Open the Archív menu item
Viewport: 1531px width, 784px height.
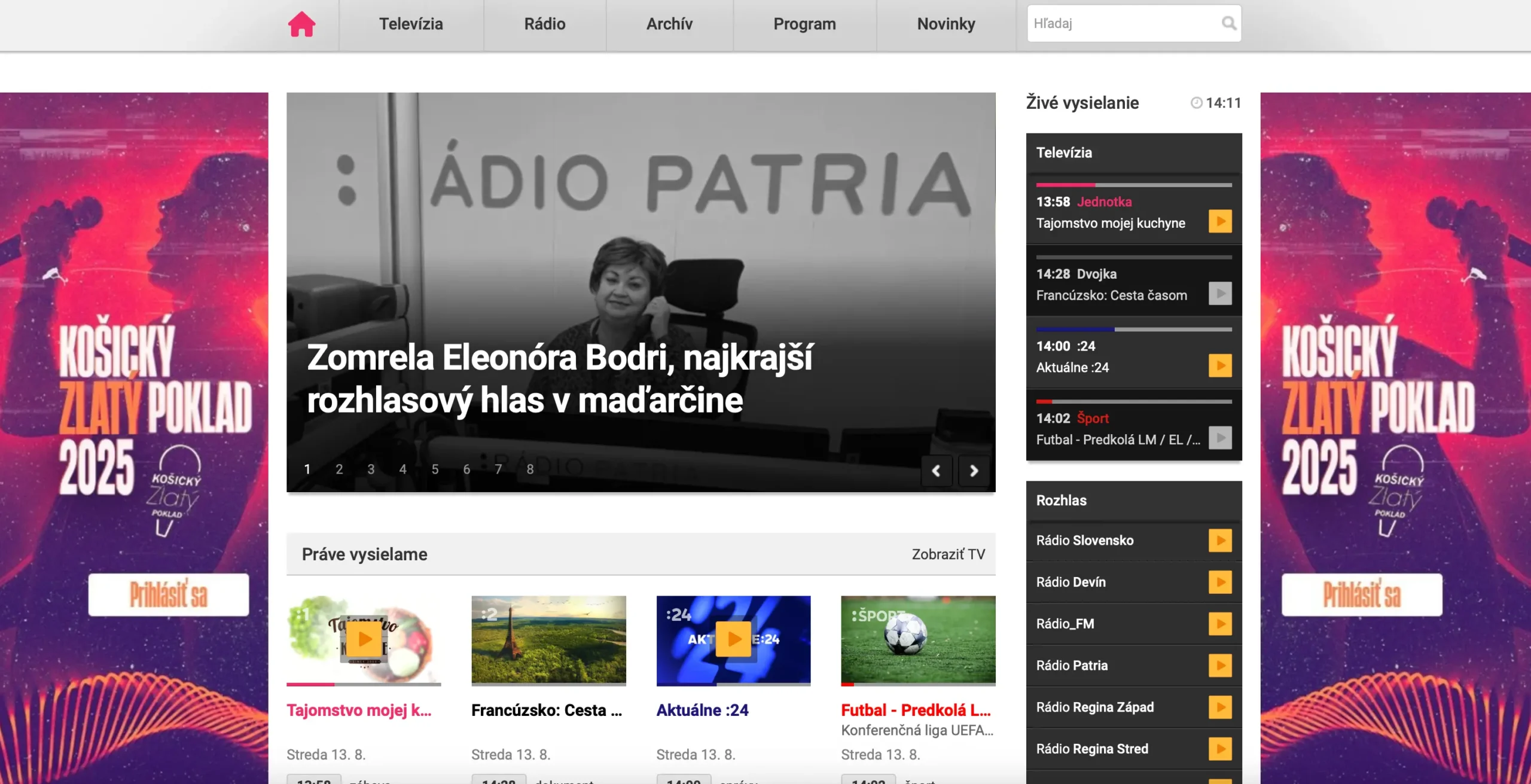669,25
